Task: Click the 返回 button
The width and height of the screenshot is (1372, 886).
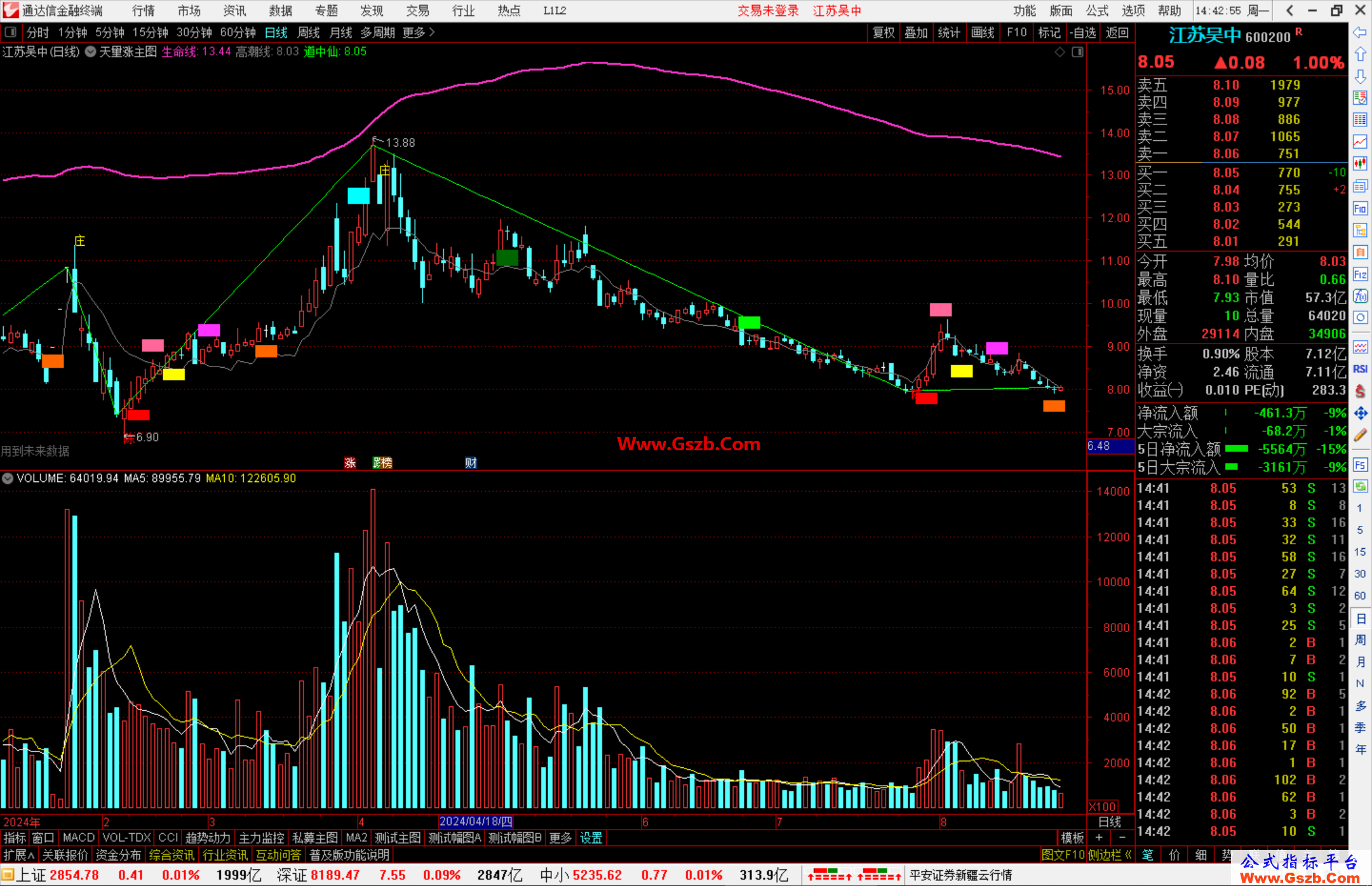Action: point(1117,32)
